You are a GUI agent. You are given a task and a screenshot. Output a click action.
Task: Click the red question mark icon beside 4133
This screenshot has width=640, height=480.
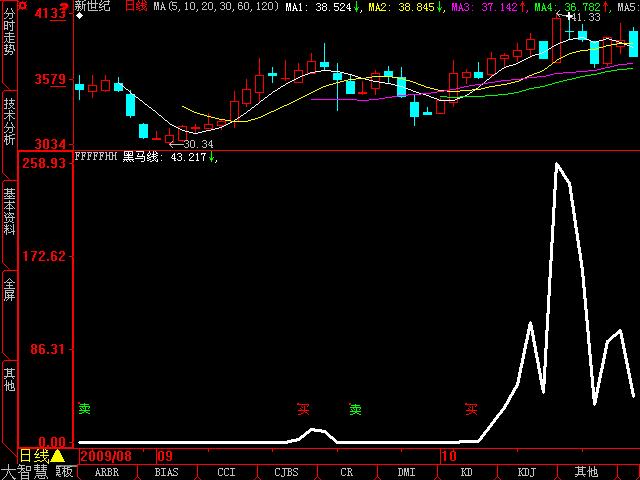pos(63,6)
